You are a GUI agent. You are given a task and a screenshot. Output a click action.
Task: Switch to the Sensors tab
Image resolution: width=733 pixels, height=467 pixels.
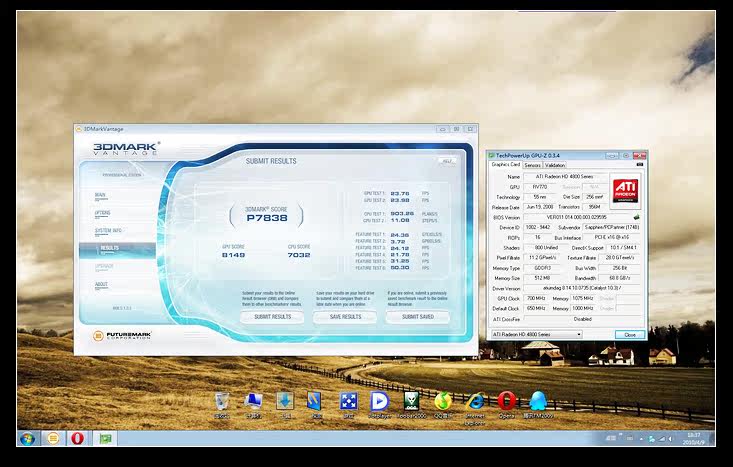click(533, 165)
